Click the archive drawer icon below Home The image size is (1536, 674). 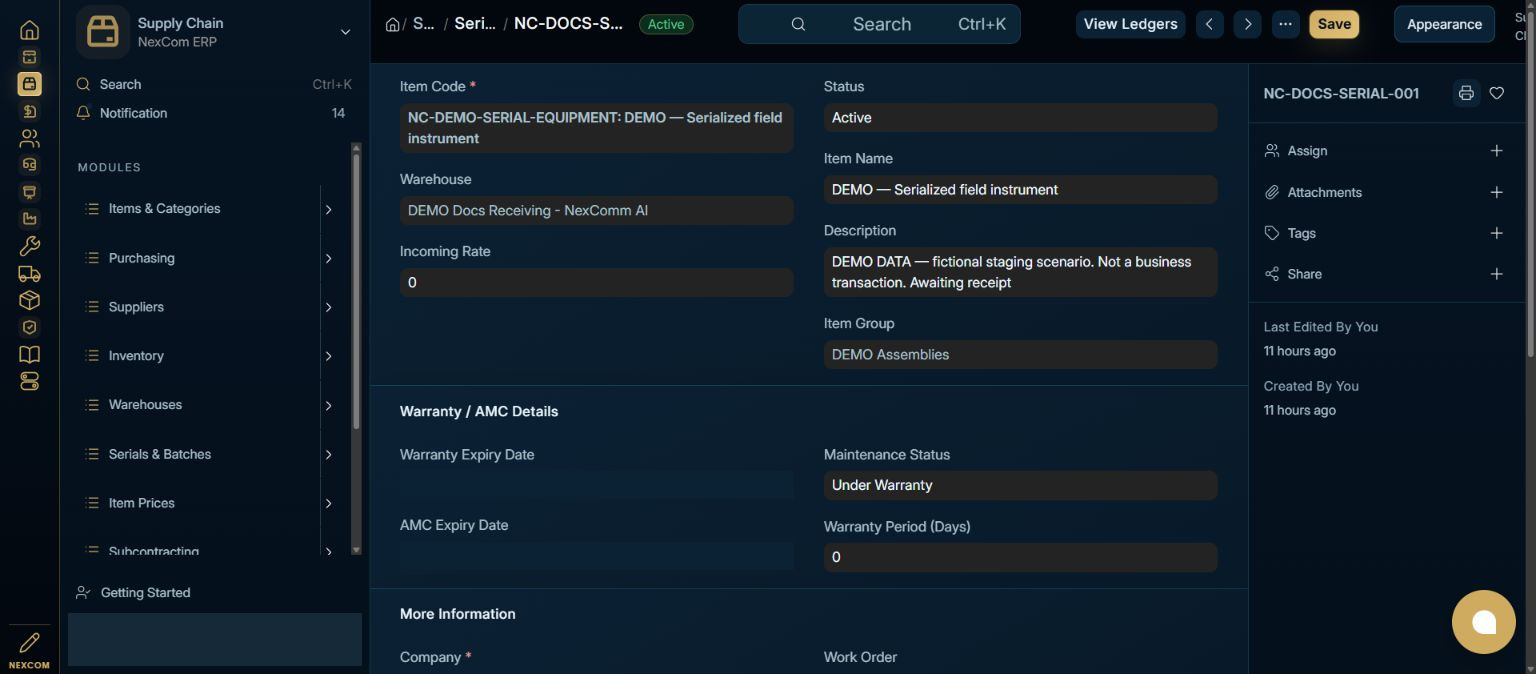pyautogui.click(x=29, y=57)
